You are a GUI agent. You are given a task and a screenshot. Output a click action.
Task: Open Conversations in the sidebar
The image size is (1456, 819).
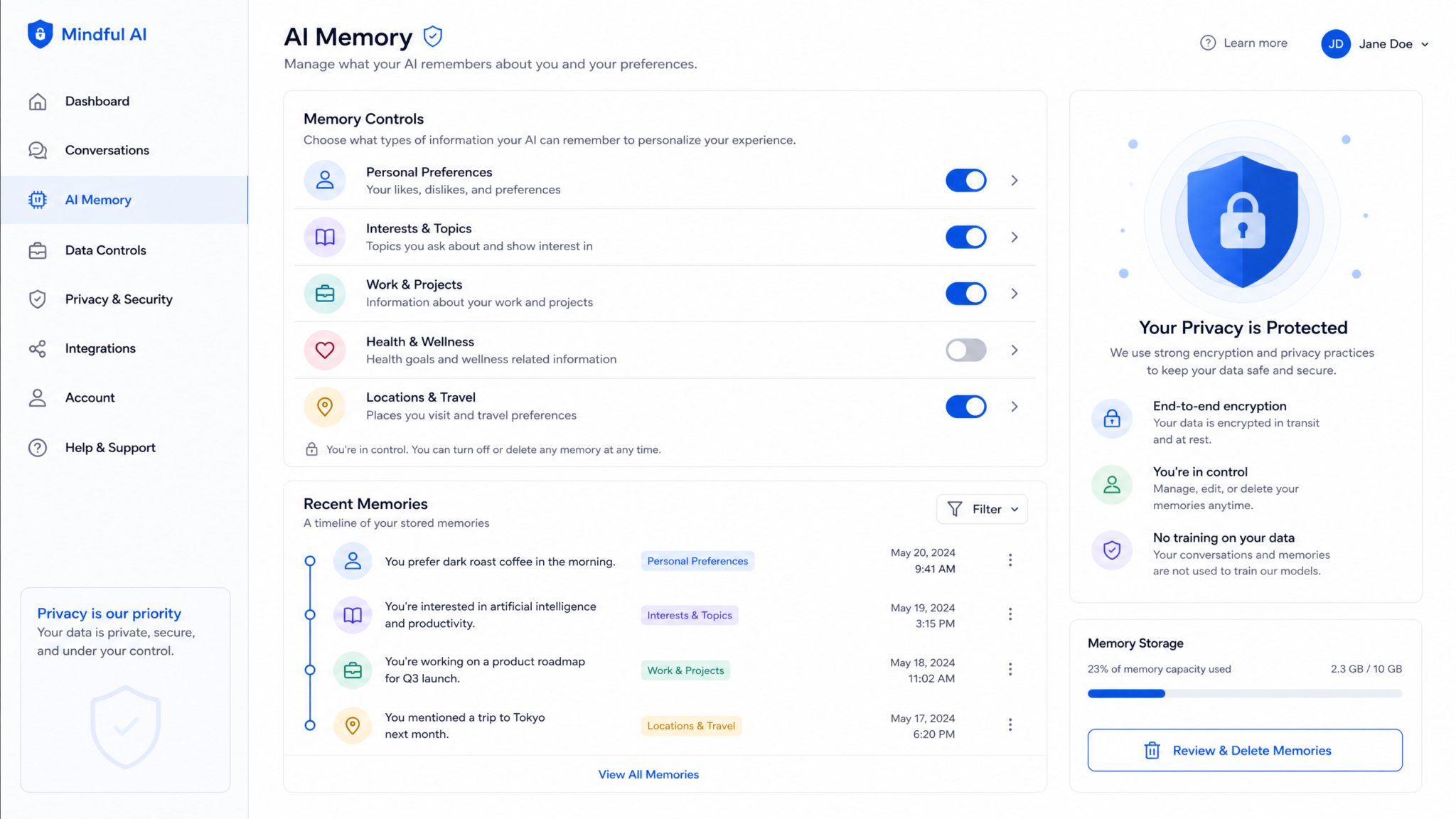pos(124,150)
